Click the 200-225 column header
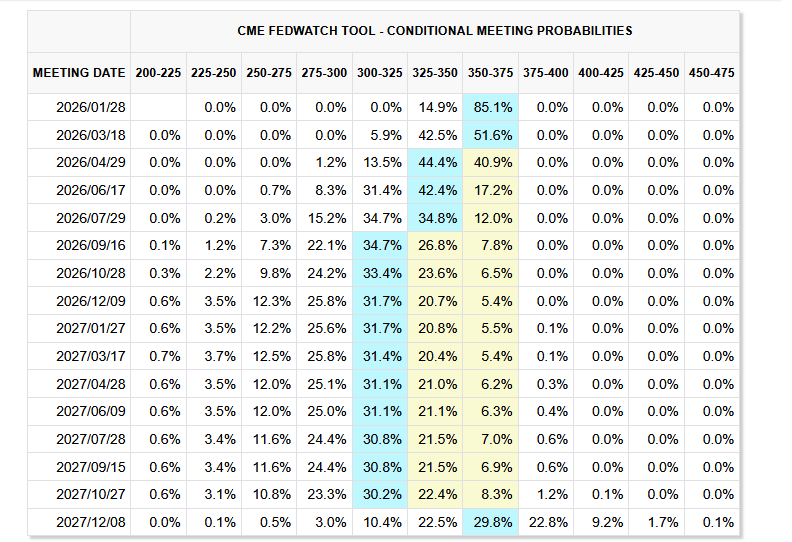The image size is (792, 542). 158,73
